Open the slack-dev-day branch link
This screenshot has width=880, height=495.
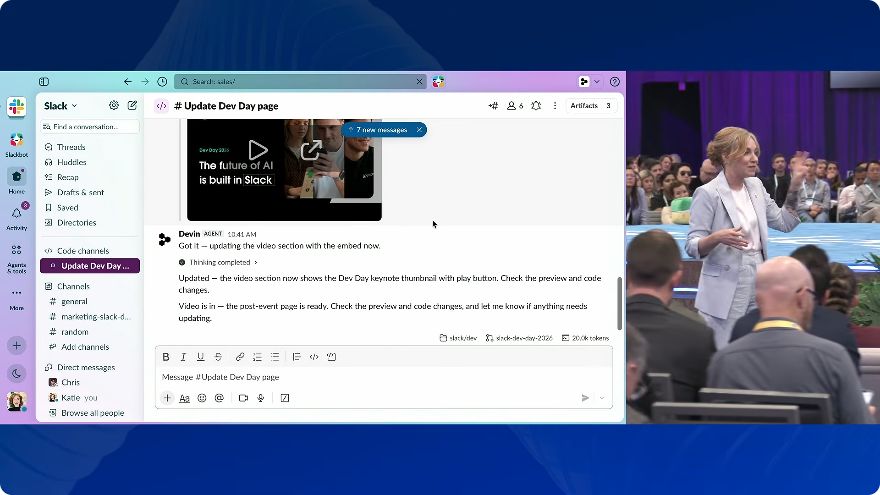click(519, 338)
